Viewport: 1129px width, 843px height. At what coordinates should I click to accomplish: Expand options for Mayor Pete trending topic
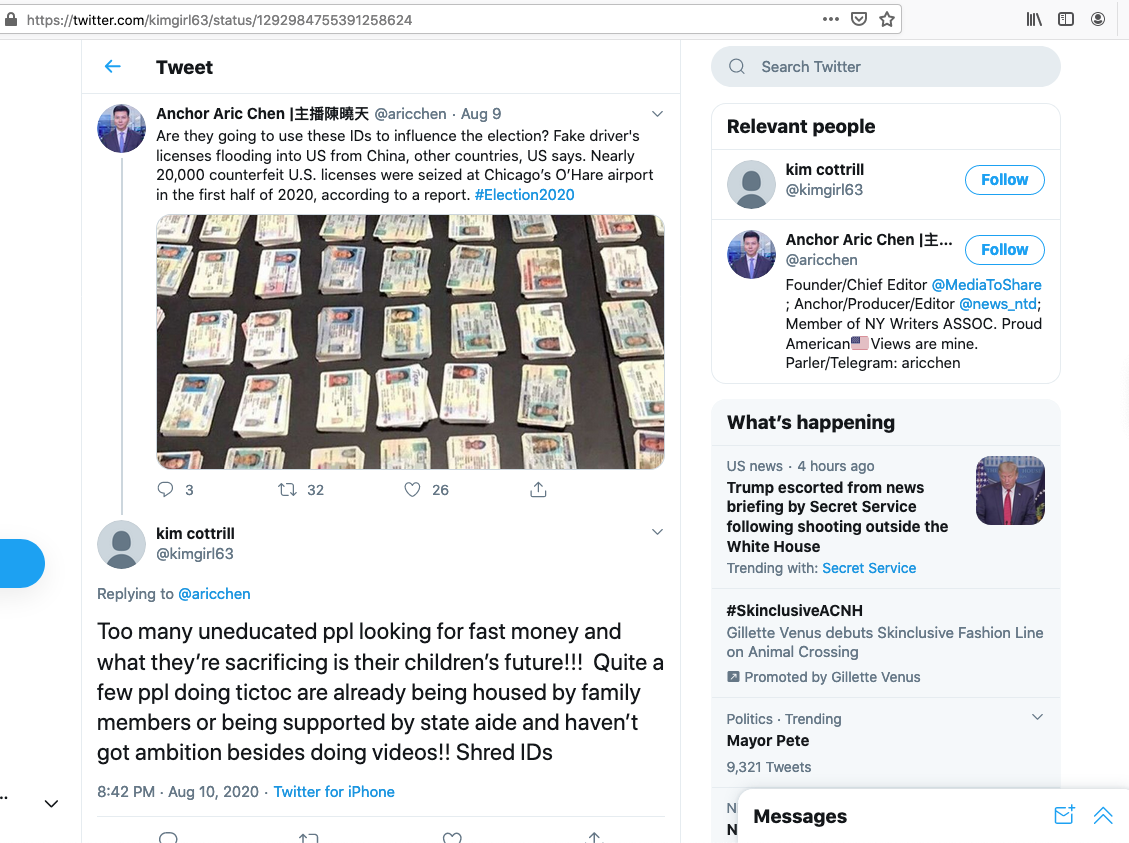coord(1038,717)
